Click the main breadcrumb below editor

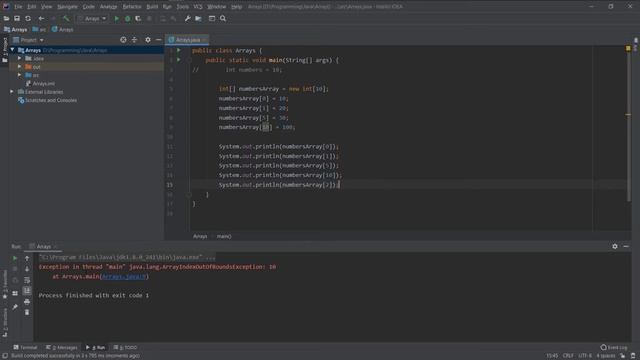coord(224,236)
